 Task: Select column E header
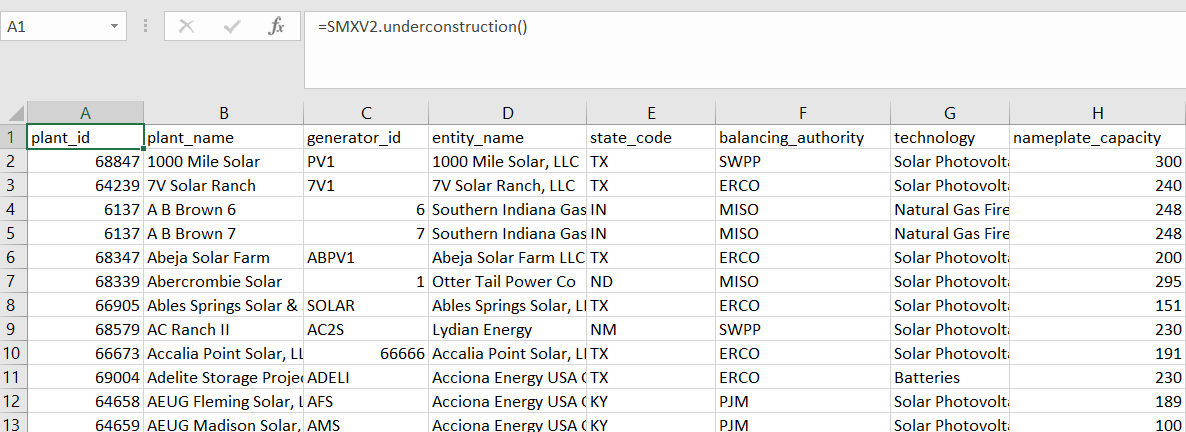[651, 113]
